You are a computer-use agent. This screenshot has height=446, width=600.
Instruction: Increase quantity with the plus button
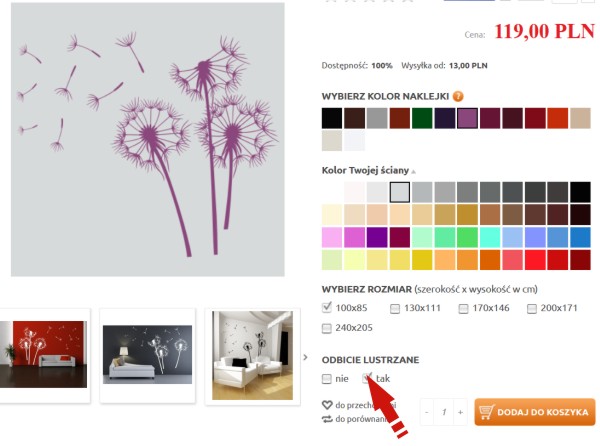click(460, 412)
